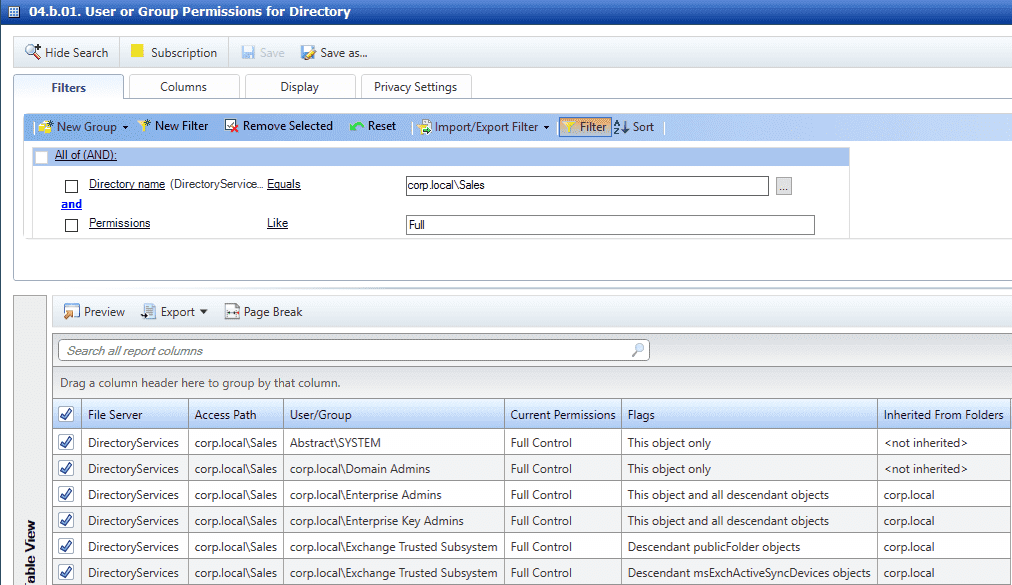
Task: Click the New Group folder icon
Action: [x=45, y=127]
